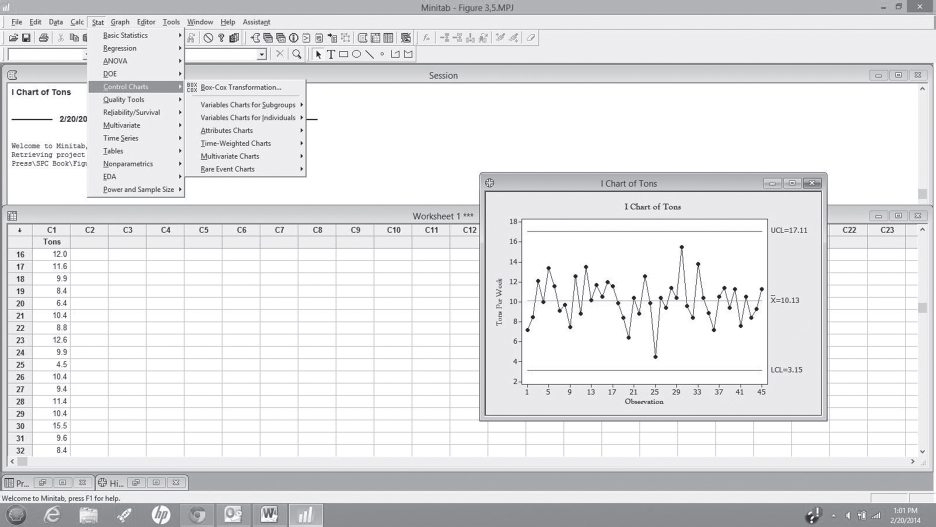936x527 pixels.
Task: Select the arrow pointer tool
Action: (x=318, y=54)
